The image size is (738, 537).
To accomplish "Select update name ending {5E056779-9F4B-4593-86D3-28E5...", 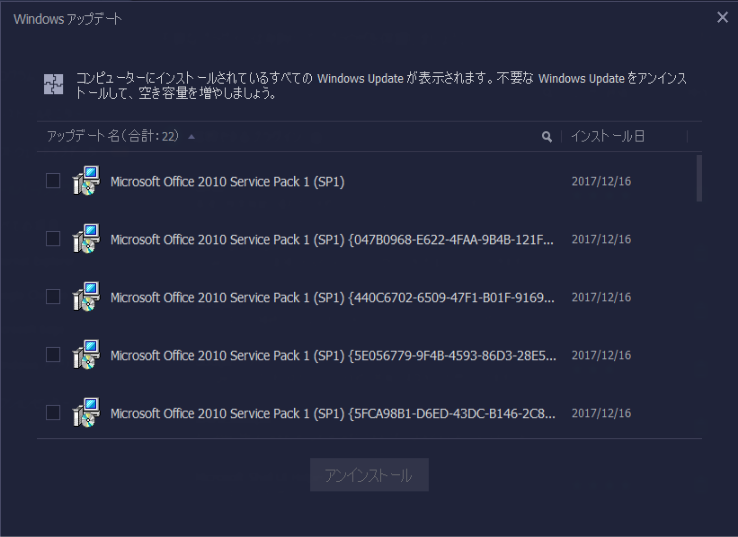I will [333, 355].
